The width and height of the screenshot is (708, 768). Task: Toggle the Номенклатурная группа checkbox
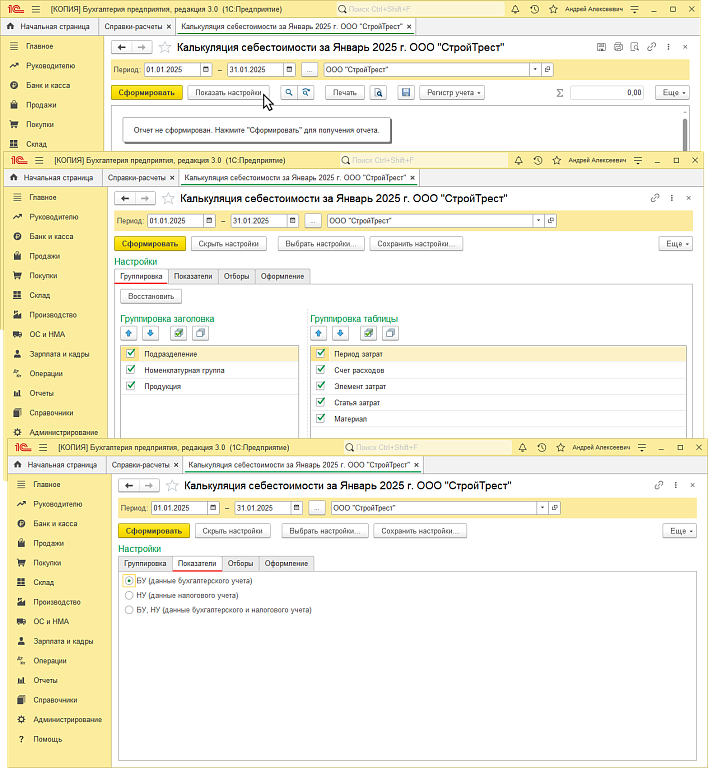click(131, 369)
